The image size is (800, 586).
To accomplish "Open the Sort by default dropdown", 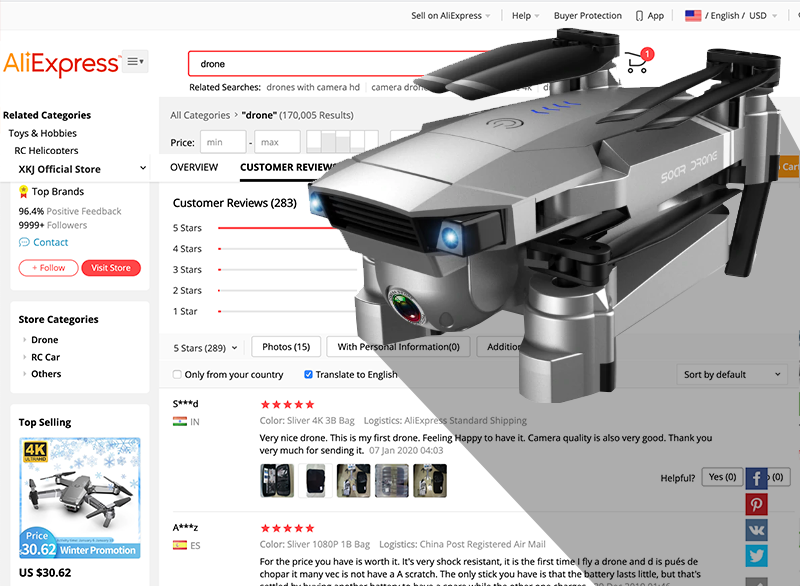I will (x=732, y=374).
